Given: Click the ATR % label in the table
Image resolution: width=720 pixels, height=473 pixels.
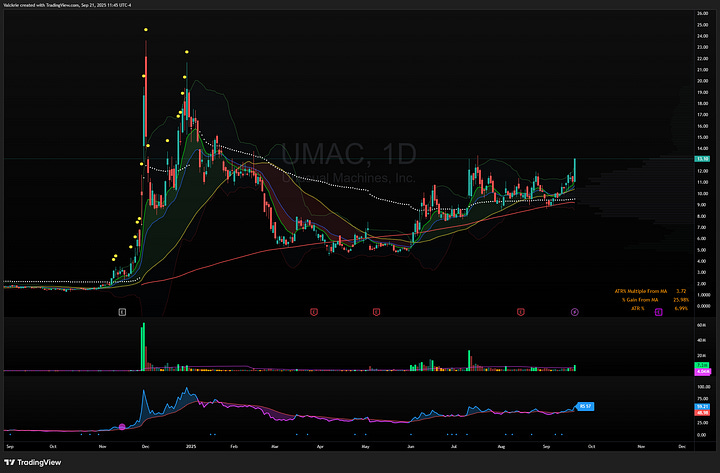Looking at the screenshot, I should 638,308.
